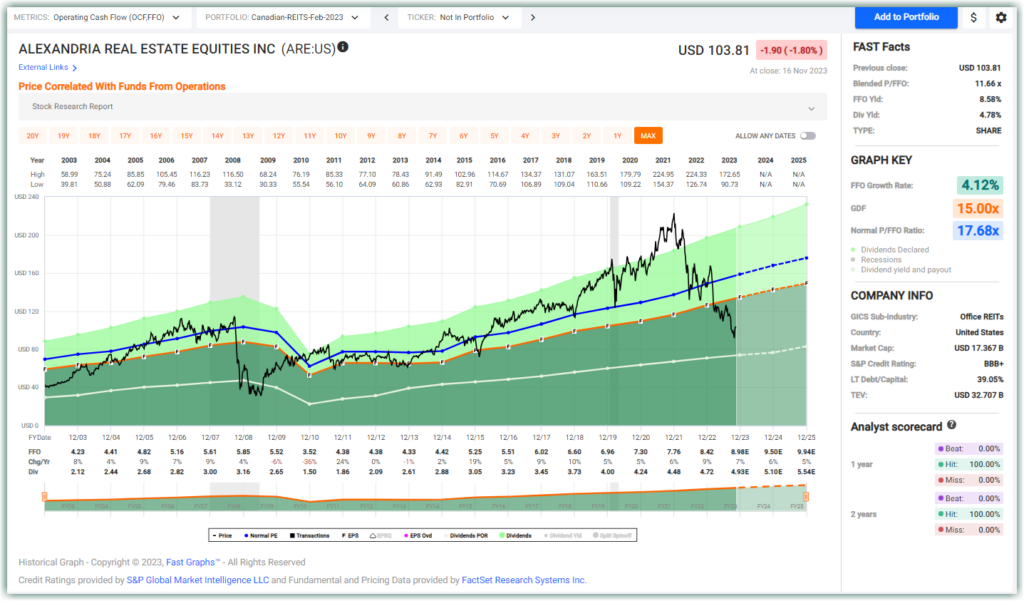Image resolution: width=1024 pixels, height=601 pixels.
Task: Click the left chevron to view previous ticker
Action: 386,17
